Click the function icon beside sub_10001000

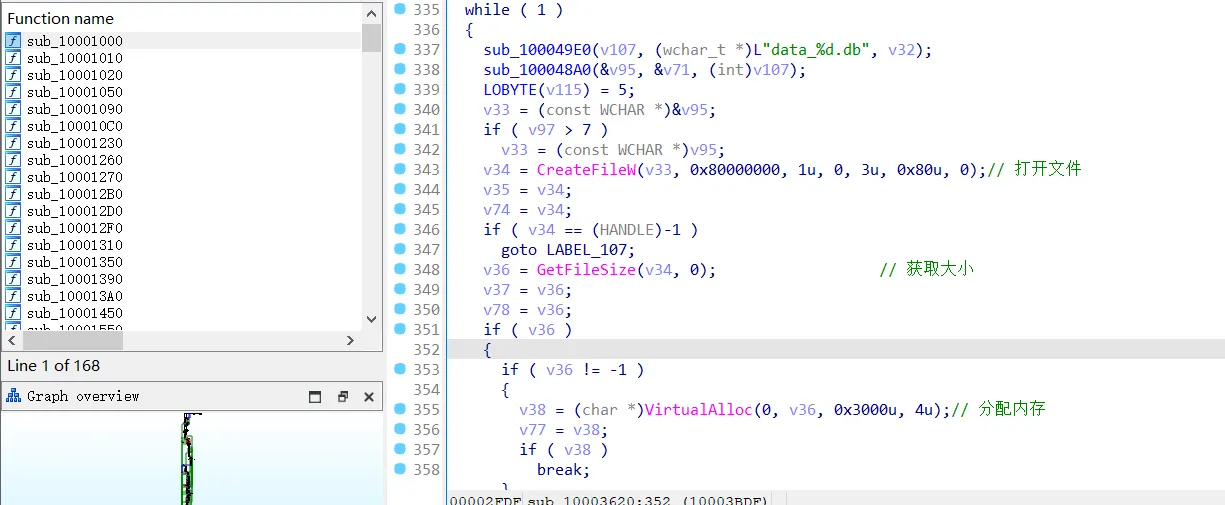13,41
